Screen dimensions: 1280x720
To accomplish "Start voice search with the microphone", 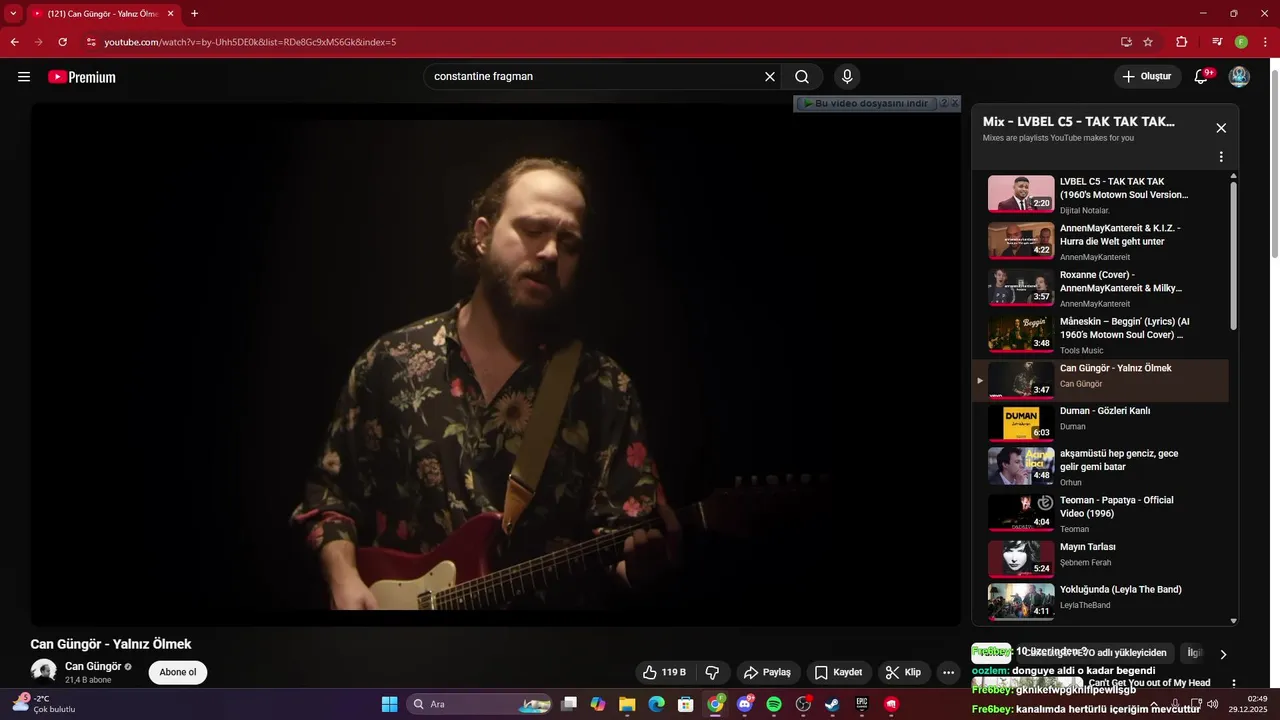I will [847, 77].
